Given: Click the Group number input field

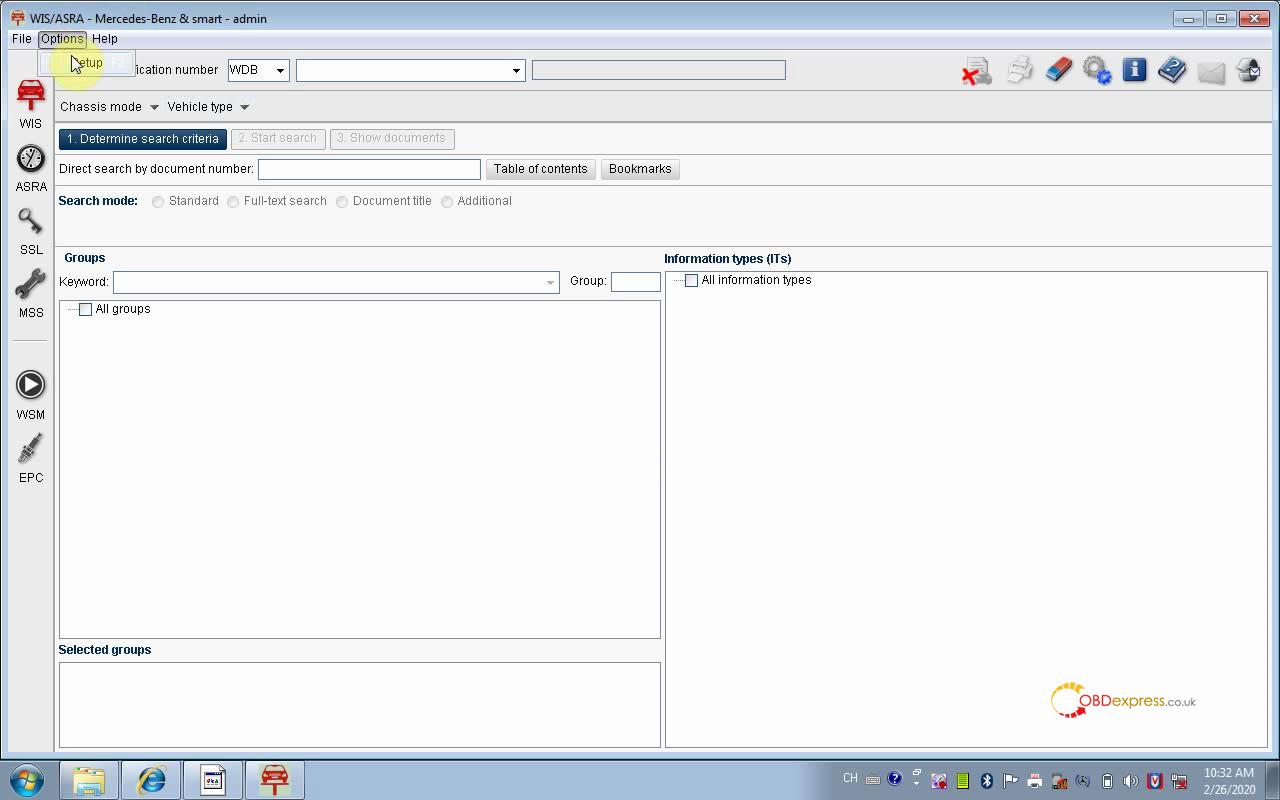Looking at the screenshot, I should coord(636,282).
